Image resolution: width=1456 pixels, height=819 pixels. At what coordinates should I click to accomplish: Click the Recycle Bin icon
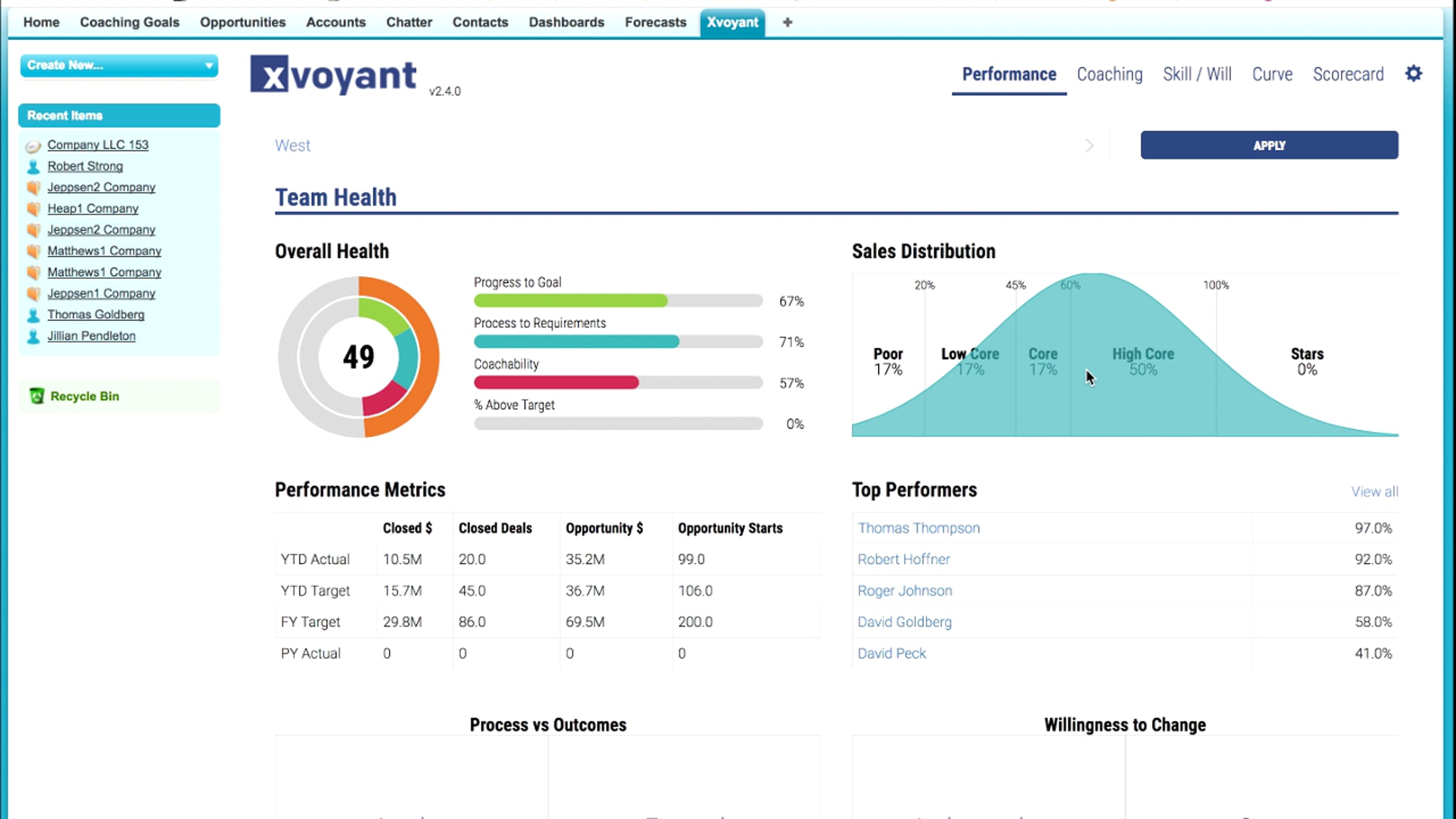37,396
